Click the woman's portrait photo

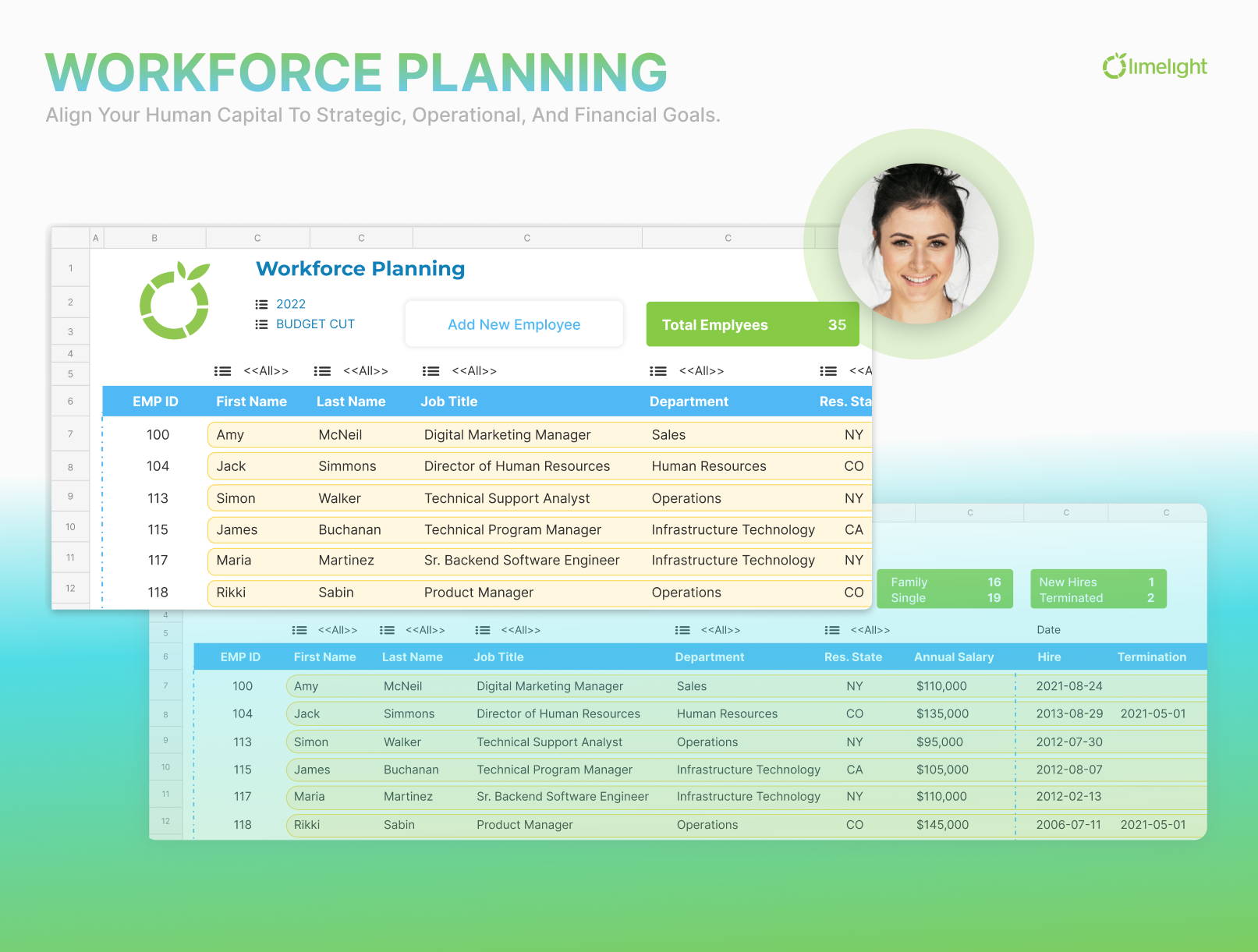coord(918,244)
